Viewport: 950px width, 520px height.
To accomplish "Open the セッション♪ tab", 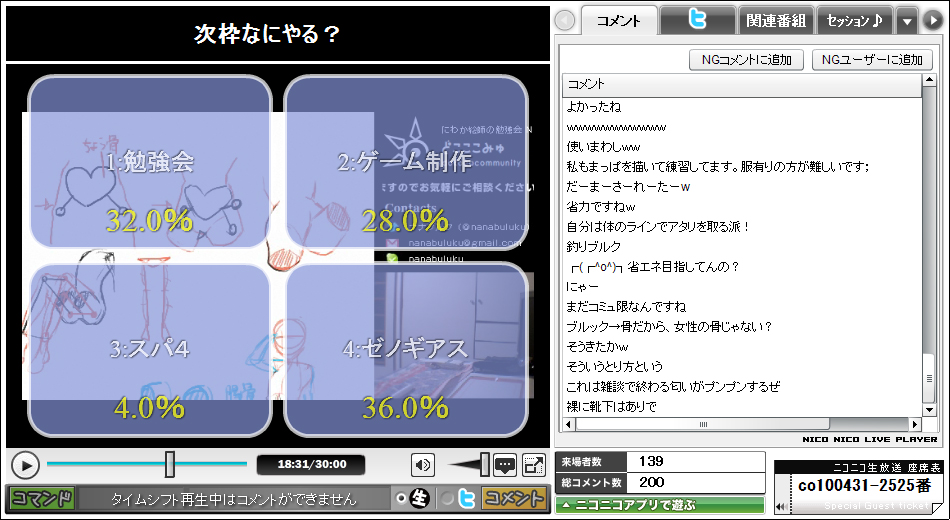I will pyautogui.click(x=854, y=21).
